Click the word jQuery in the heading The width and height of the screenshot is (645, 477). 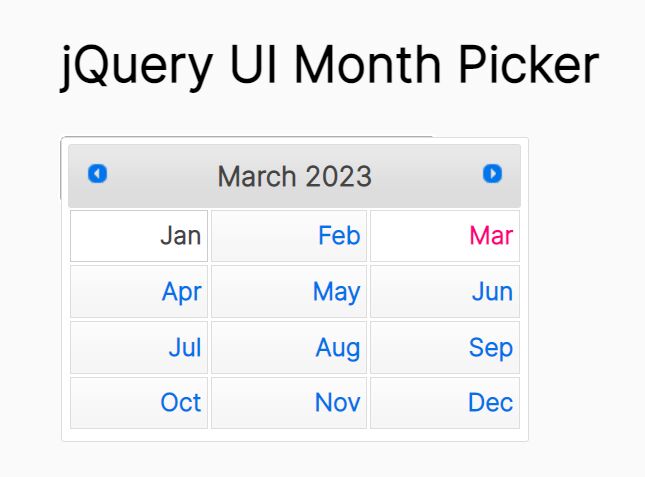click(x=135, y=67)
